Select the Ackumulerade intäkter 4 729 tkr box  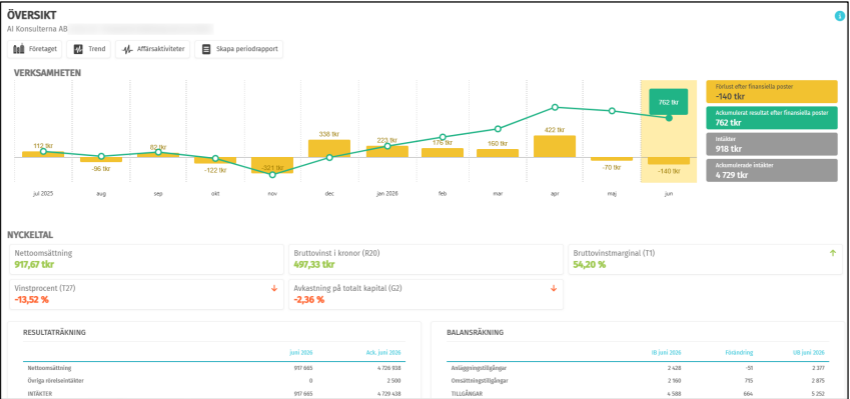coord(771,170)
